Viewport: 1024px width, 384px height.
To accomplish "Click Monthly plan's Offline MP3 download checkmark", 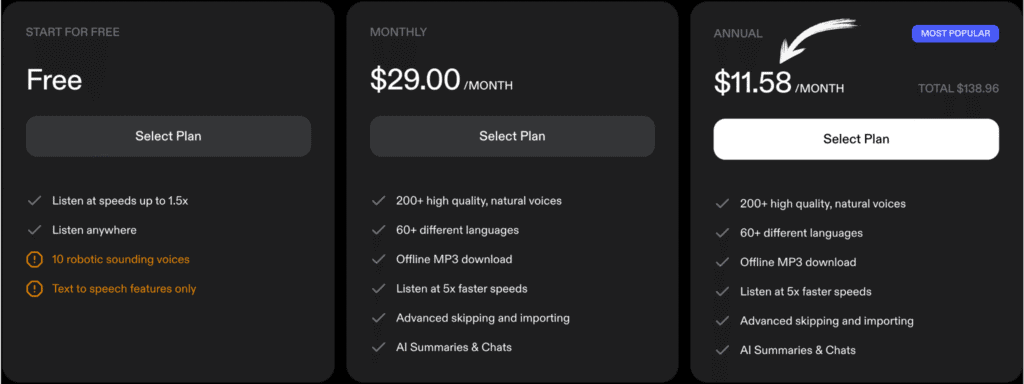I will pos(378,259).
